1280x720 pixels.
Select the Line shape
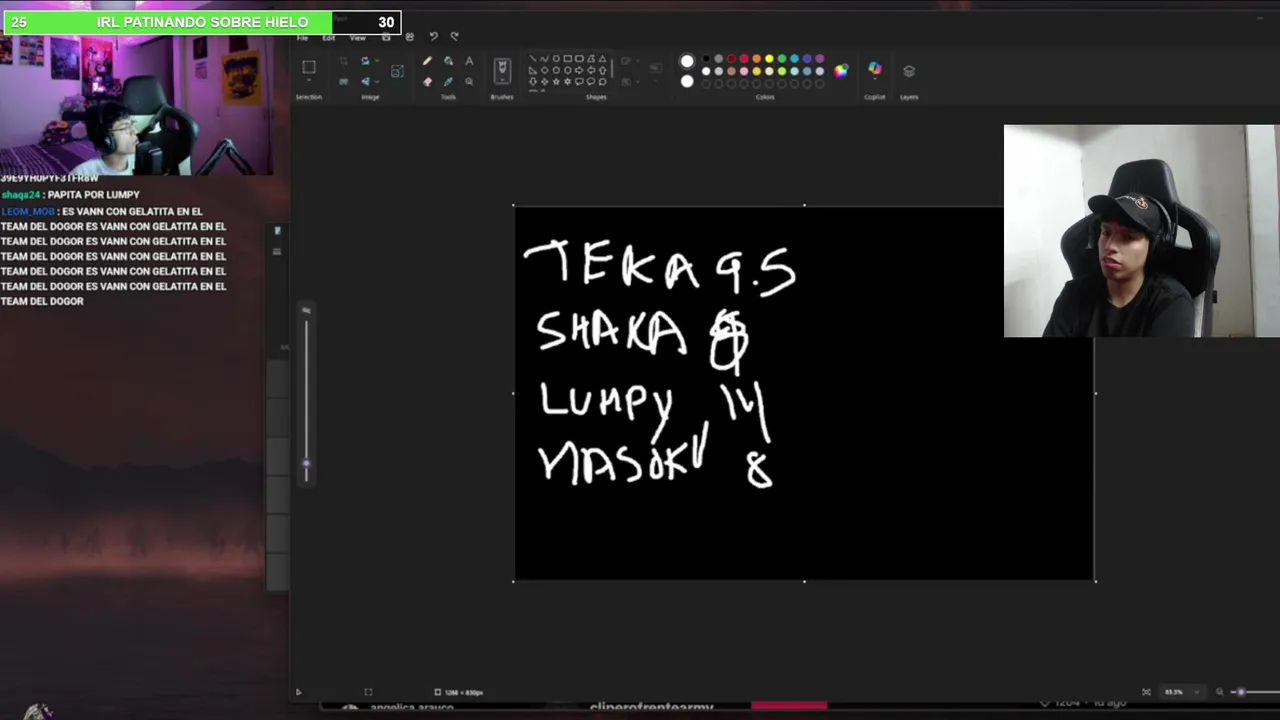tap(532, 59)
